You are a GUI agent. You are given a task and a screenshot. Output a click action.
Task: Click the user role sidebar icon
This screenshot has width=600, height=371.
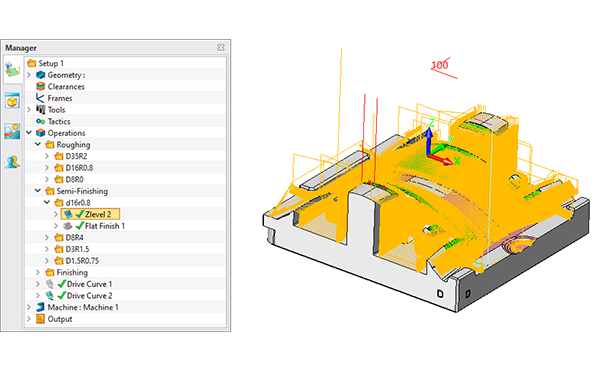tap(12, 162)
